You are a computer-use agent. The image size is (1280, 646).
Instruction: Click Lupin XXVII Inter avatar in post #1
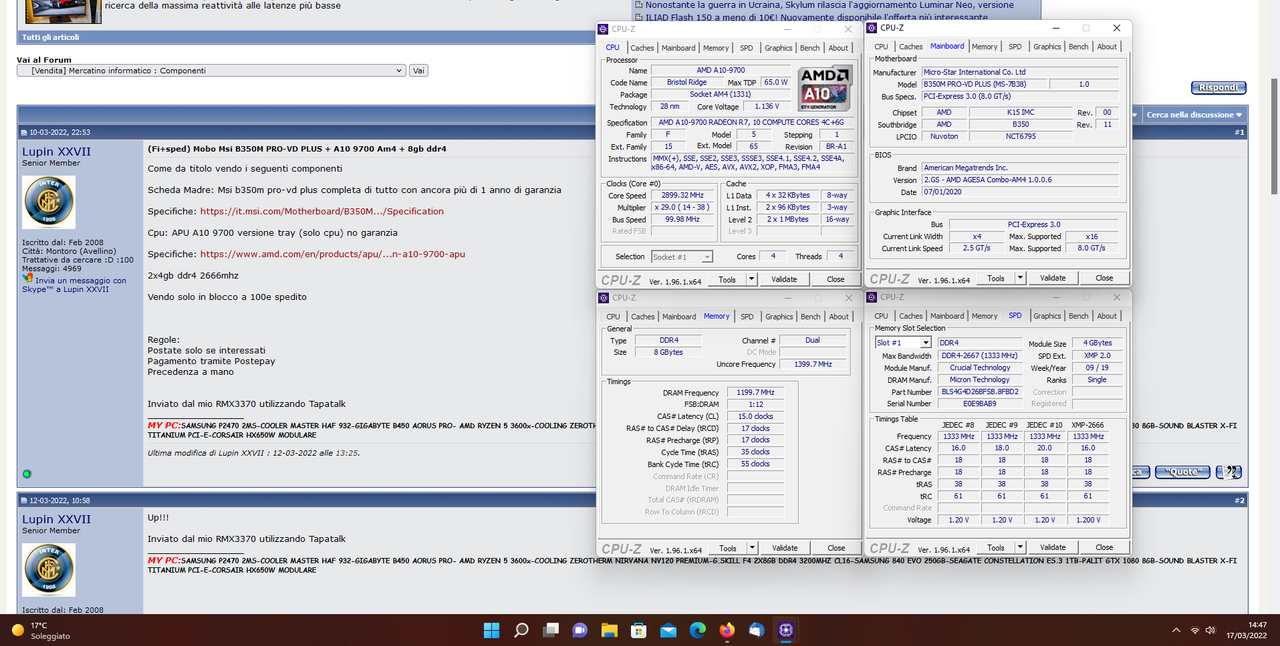coord(49,203)
